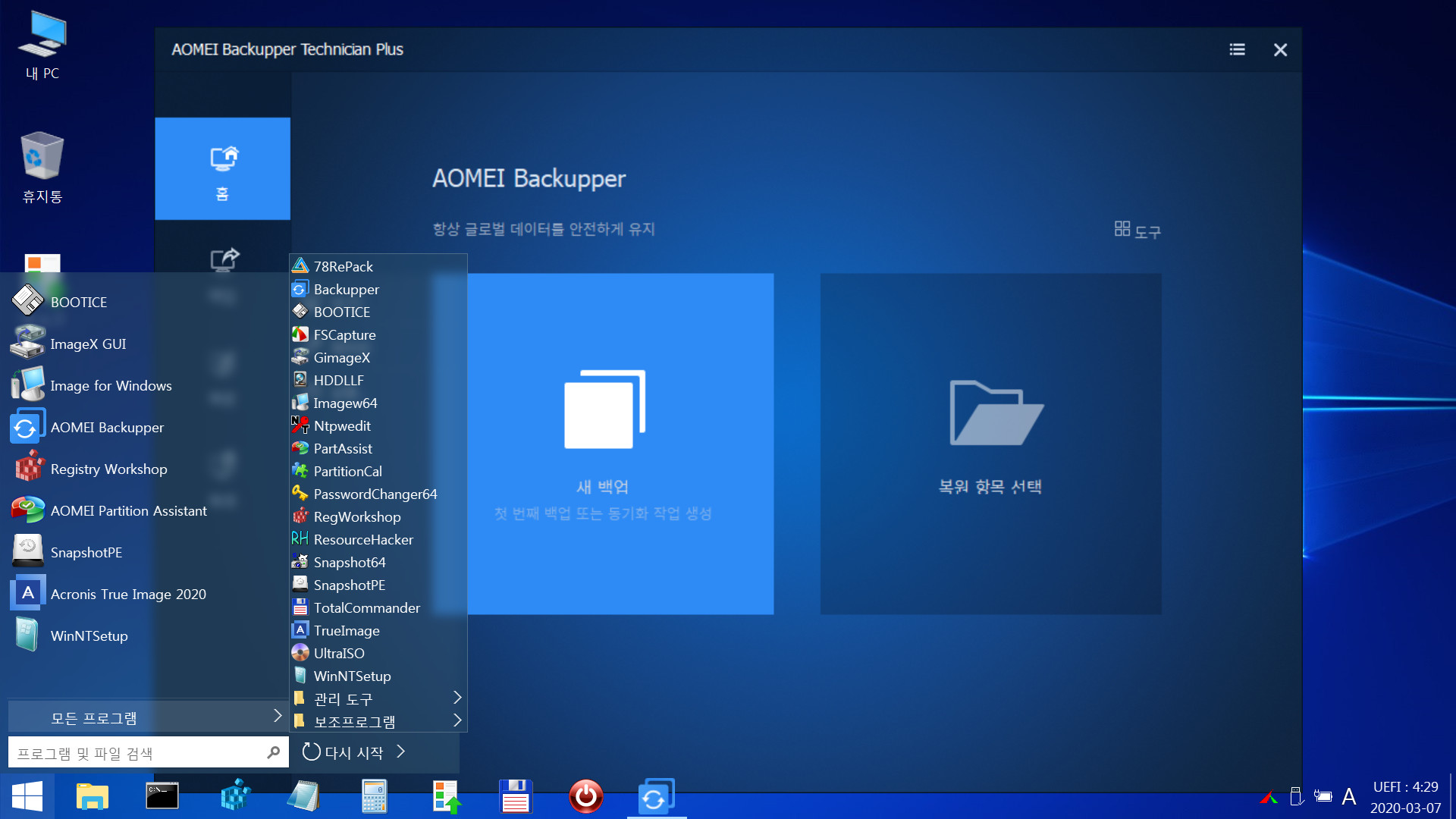
Task: Open the 도구 tools link
Action: [x=1137, y=230]
